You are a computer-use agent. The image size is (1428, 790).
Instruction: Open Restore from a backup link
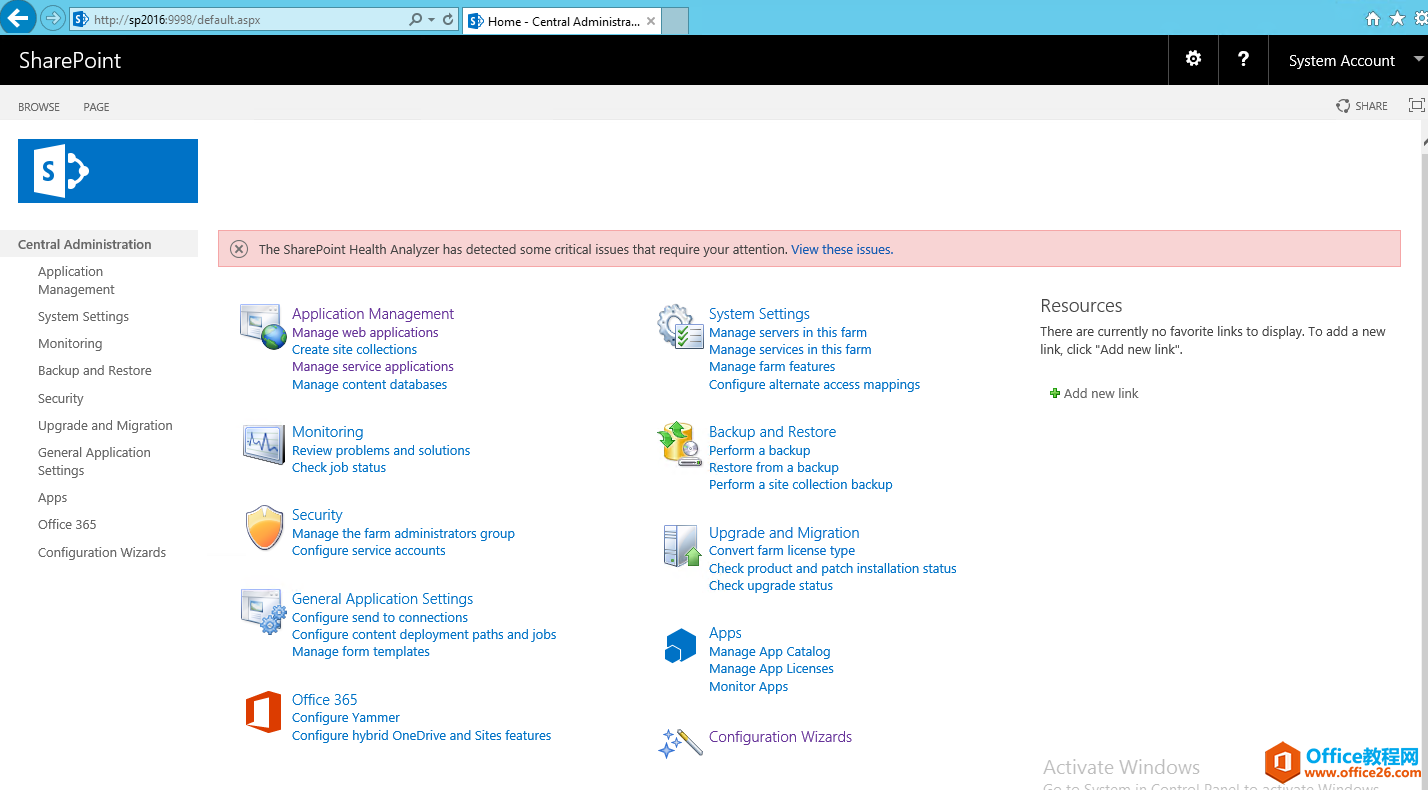[774, 467]
